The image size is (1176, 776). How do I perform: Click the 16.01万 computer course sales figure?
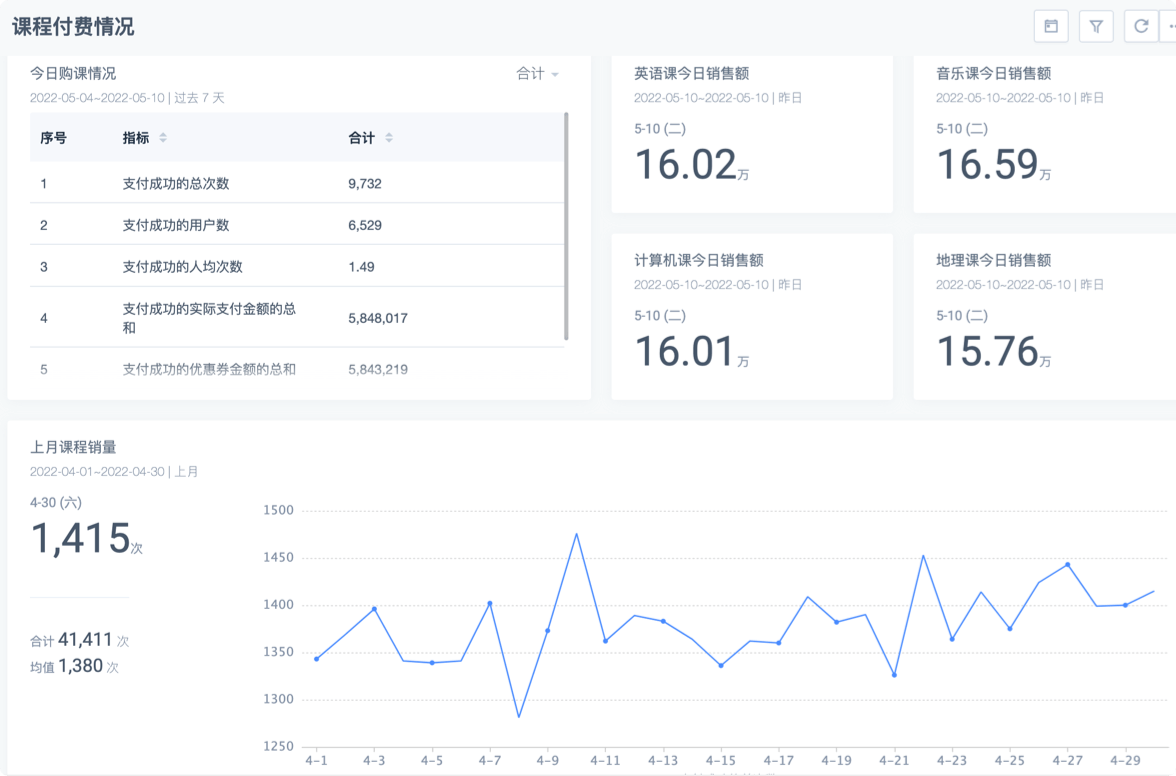point(692,351)
